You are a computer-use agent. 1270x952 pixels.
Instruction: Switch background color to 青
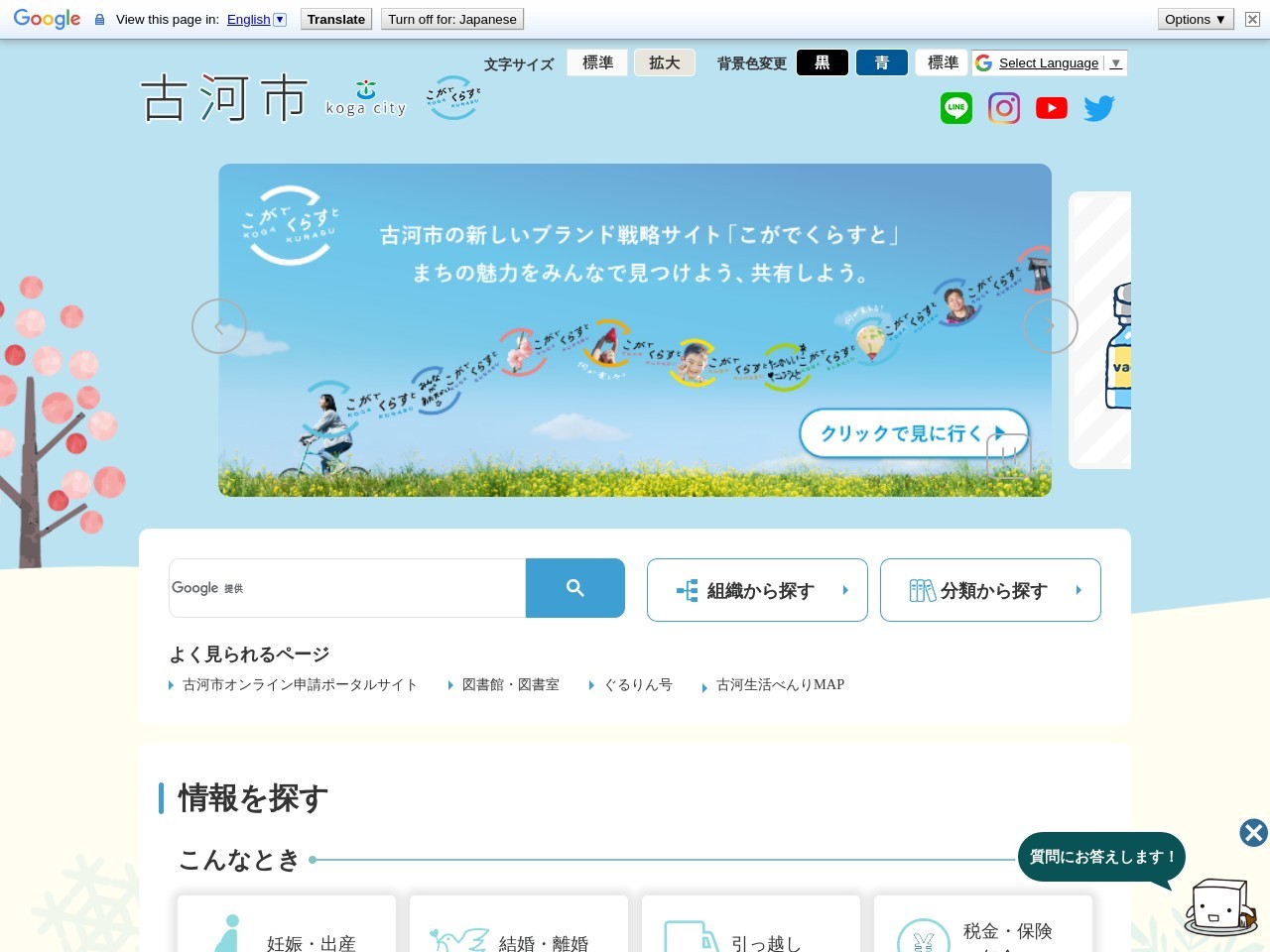882,62
